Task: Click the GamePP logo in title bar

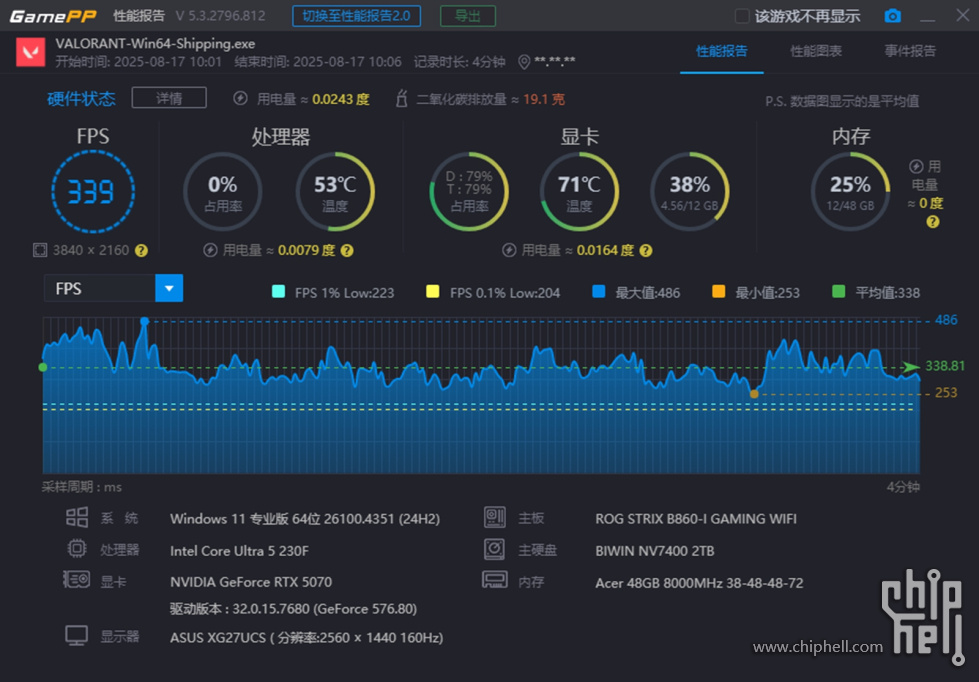Action: tap(53, 16)
